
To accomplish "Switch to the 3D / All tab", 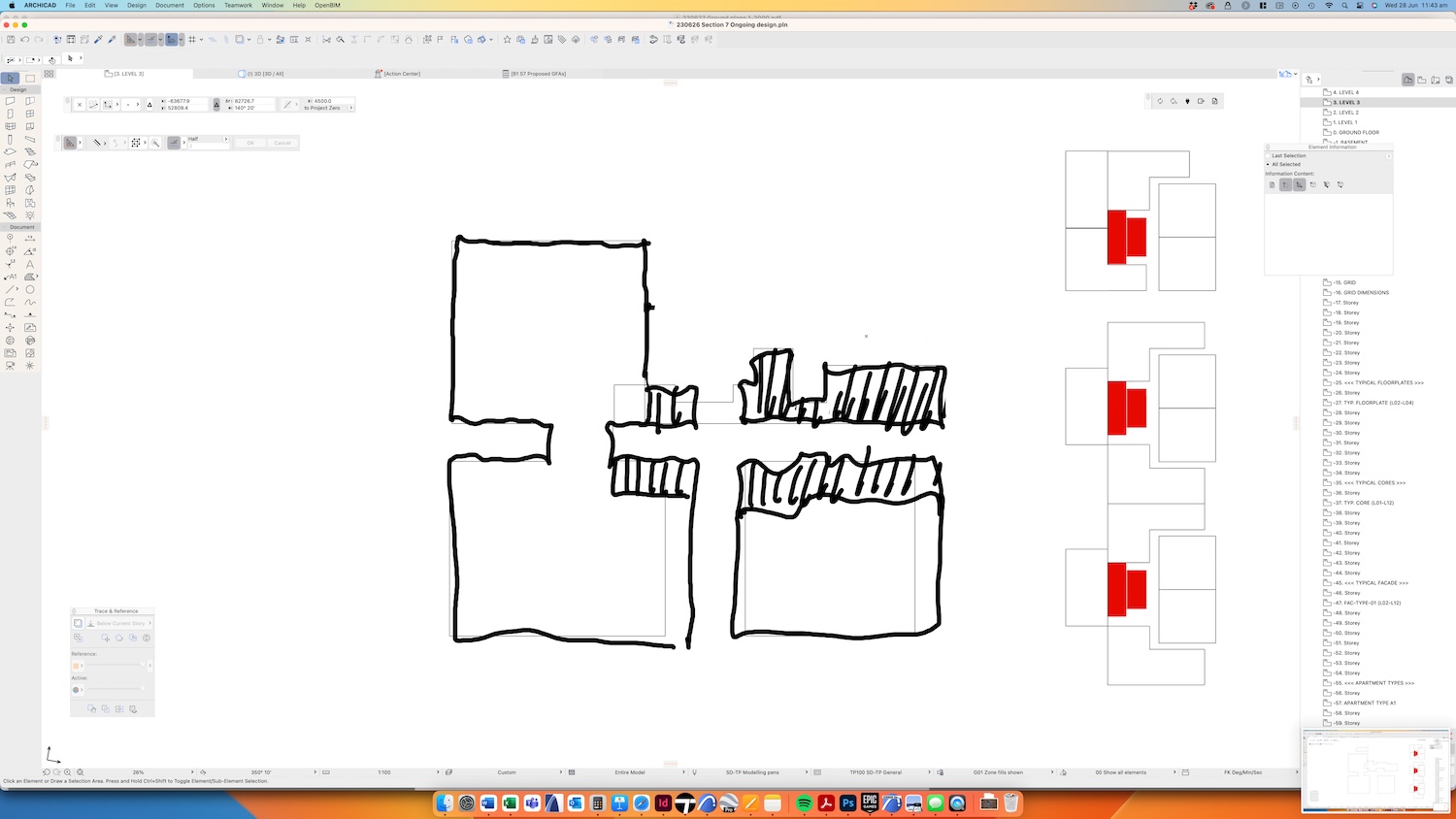I will point(264,74).
